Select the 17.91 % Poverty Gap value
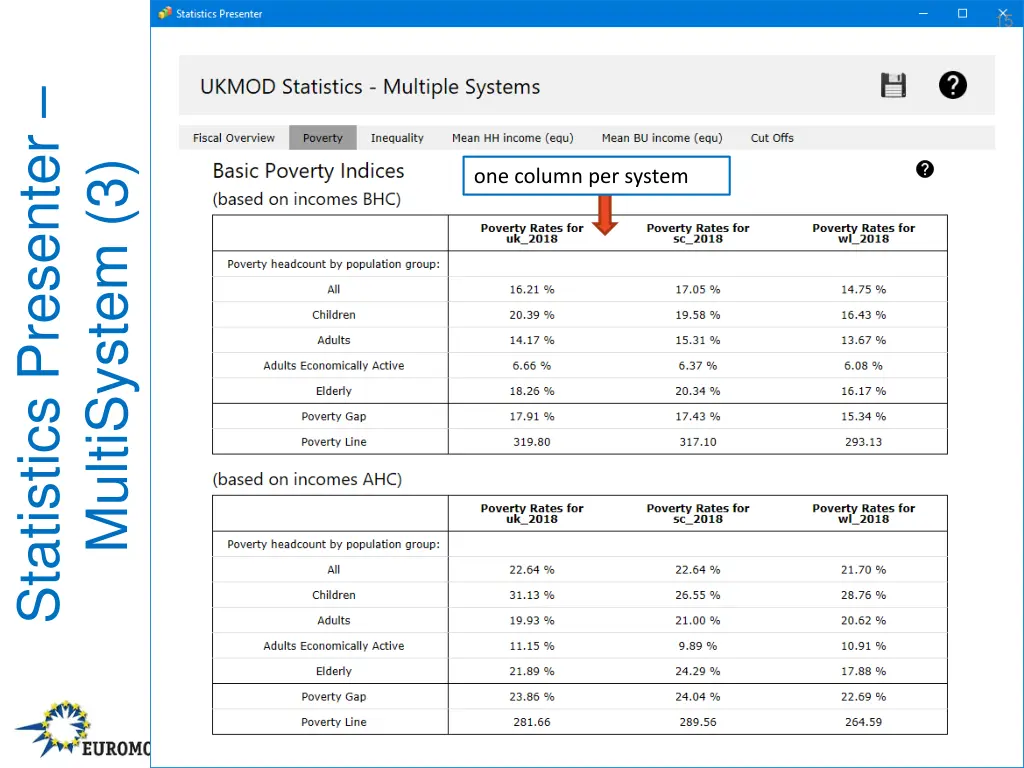Screen dimensions: 1024x768 coord(532,417)
